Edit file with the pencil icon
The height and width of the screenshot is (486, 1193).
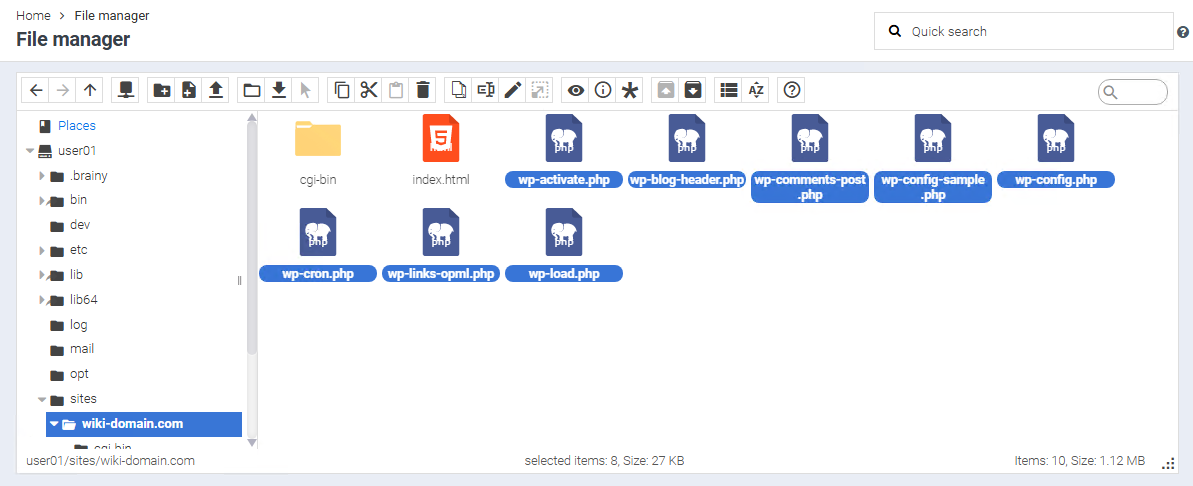click(x=514, y=91)
